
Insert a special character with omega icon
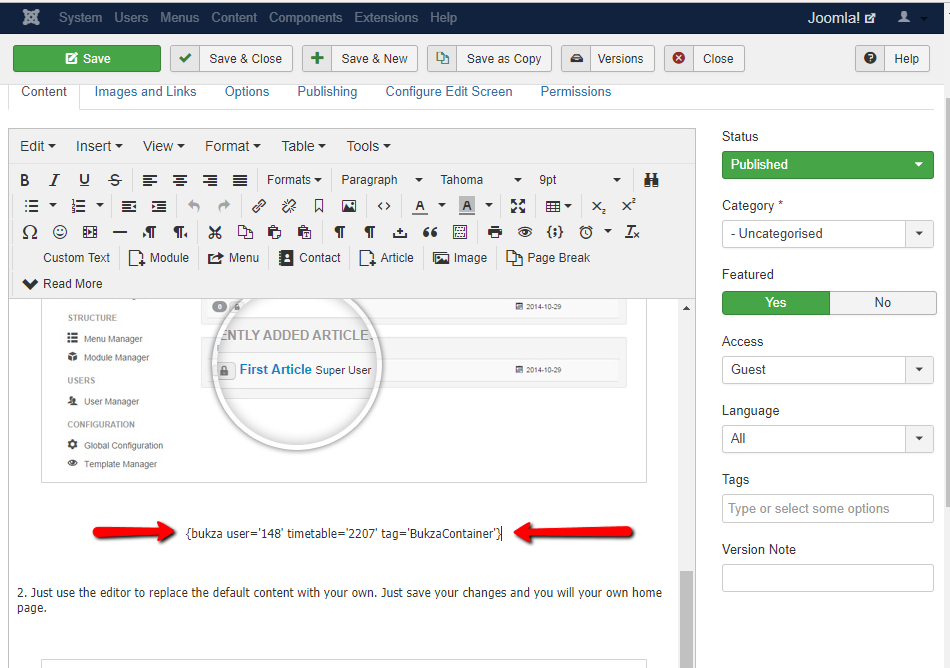[x=29, y=232]
